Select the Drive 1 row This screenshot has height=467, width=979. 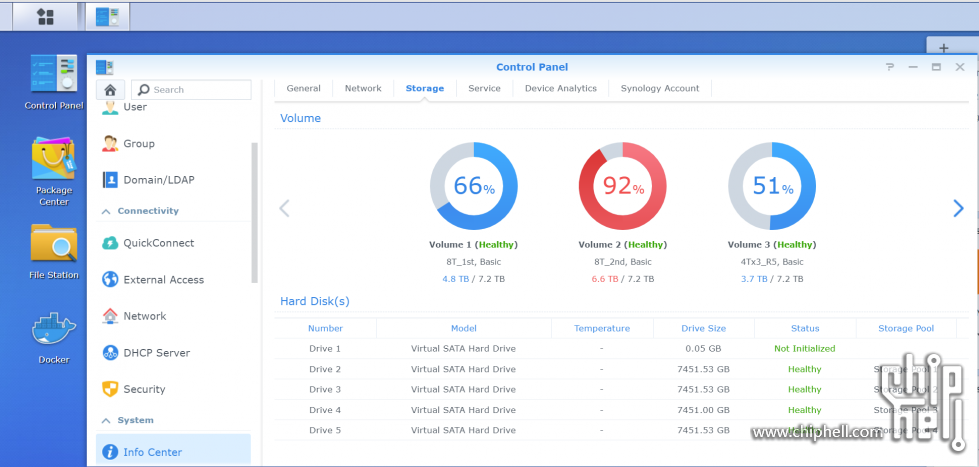coord(621,348)
